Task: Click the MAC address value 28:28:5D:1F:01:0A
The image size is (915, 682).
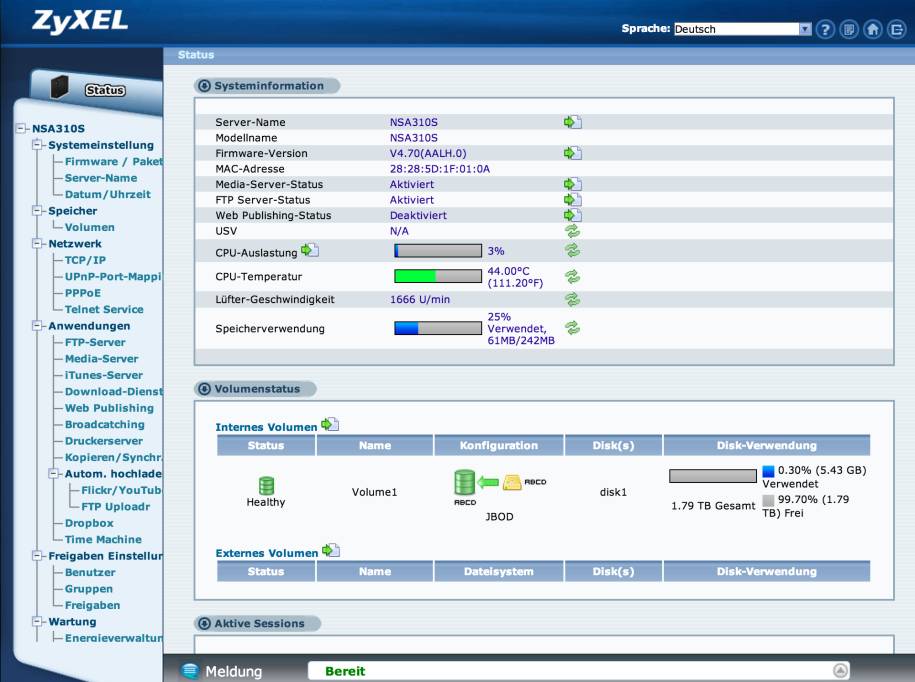Action: pos(440,169)
